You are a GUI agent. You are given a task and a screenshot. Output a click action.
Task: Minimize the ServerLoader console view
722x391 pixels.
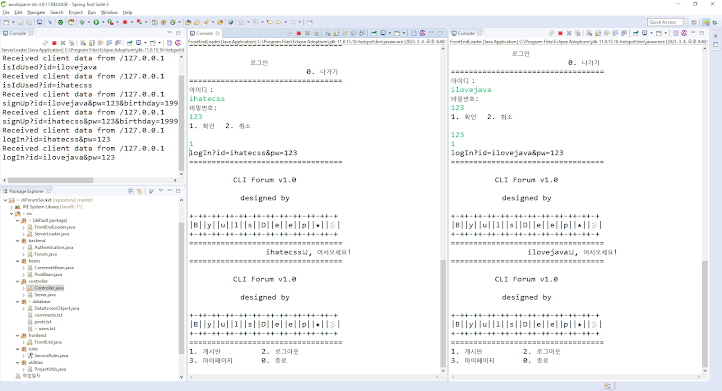[169, 33]
